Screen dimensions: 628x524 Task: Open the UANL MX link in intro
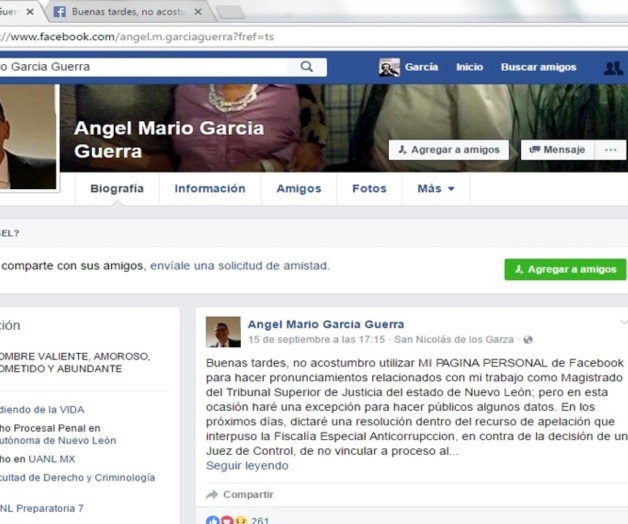[52, 459]
